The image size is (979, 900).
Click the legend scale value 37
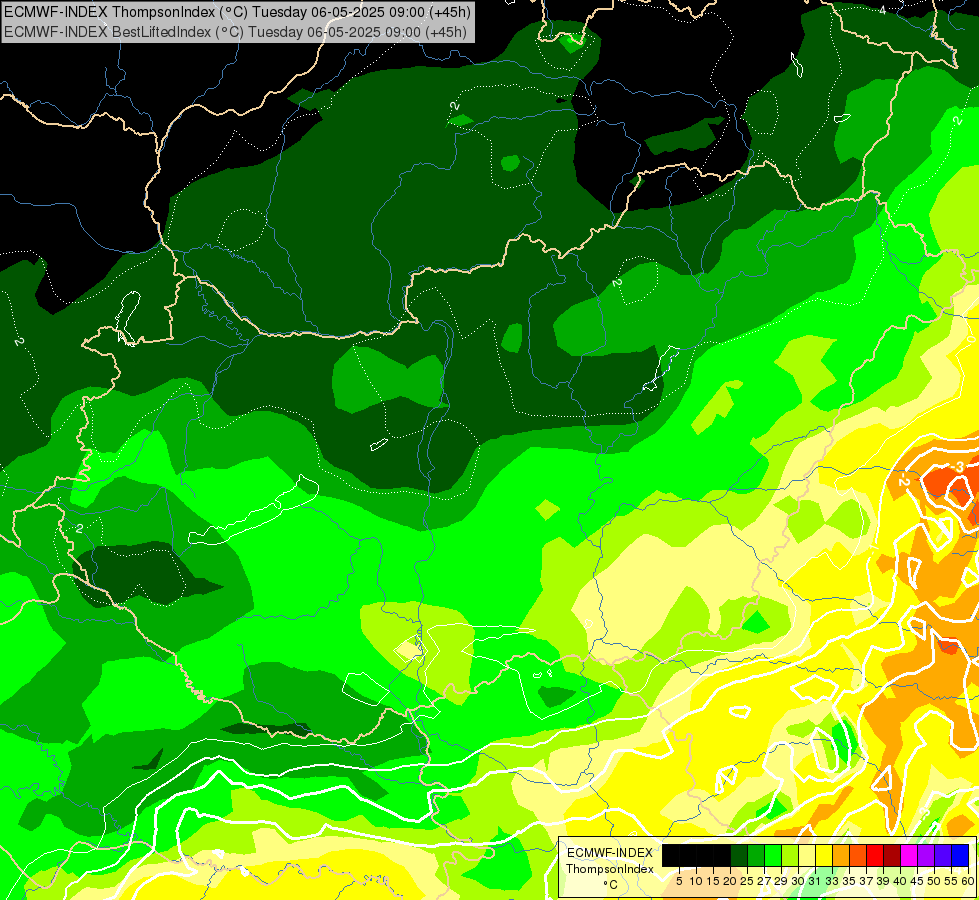[867, 881]
